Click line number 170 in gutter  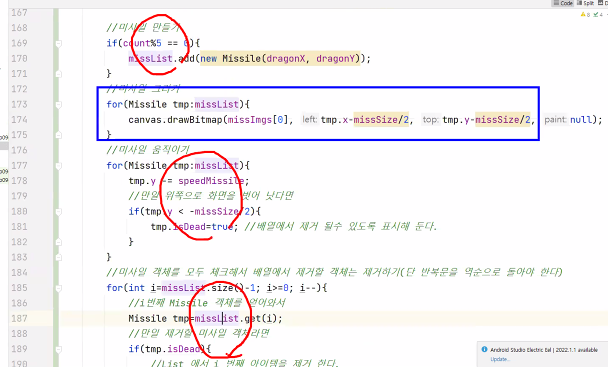point(19,59)
